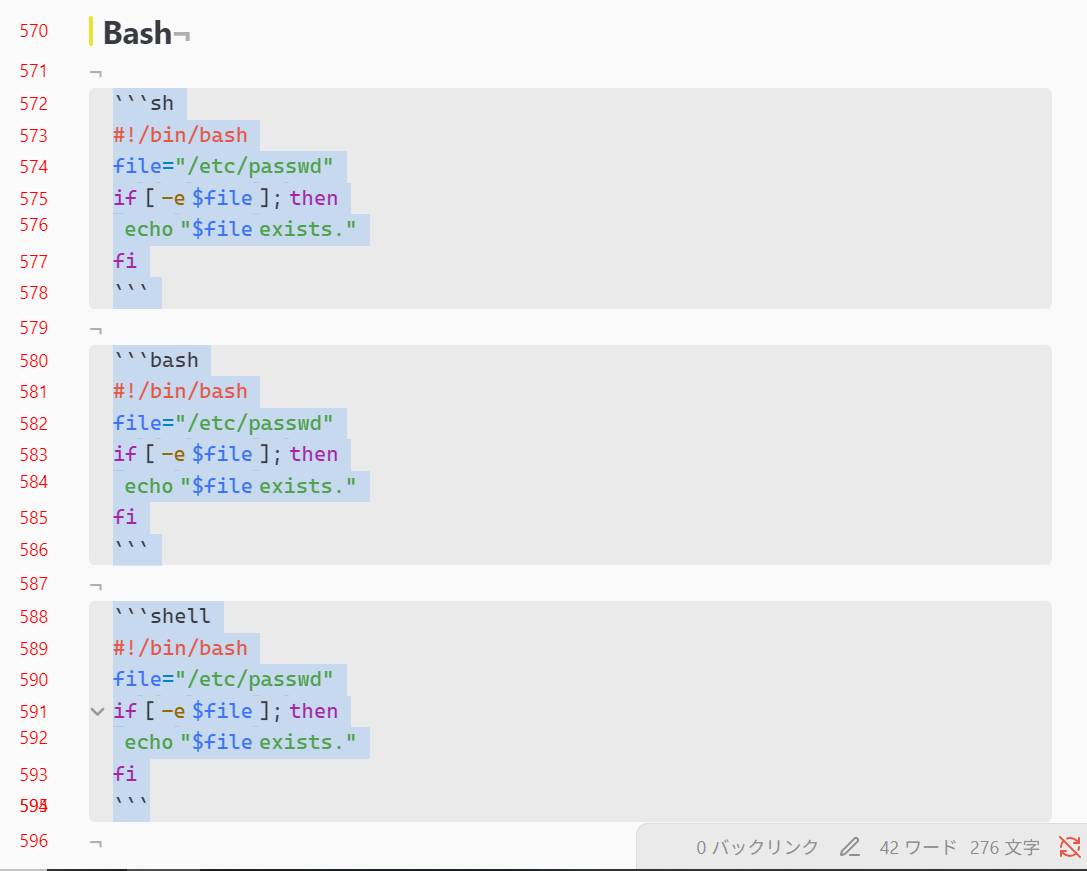This screenshot has height=871, width=1087.
Task: Collapse the fold chevron beside line 591
Action: click(98, 711)
